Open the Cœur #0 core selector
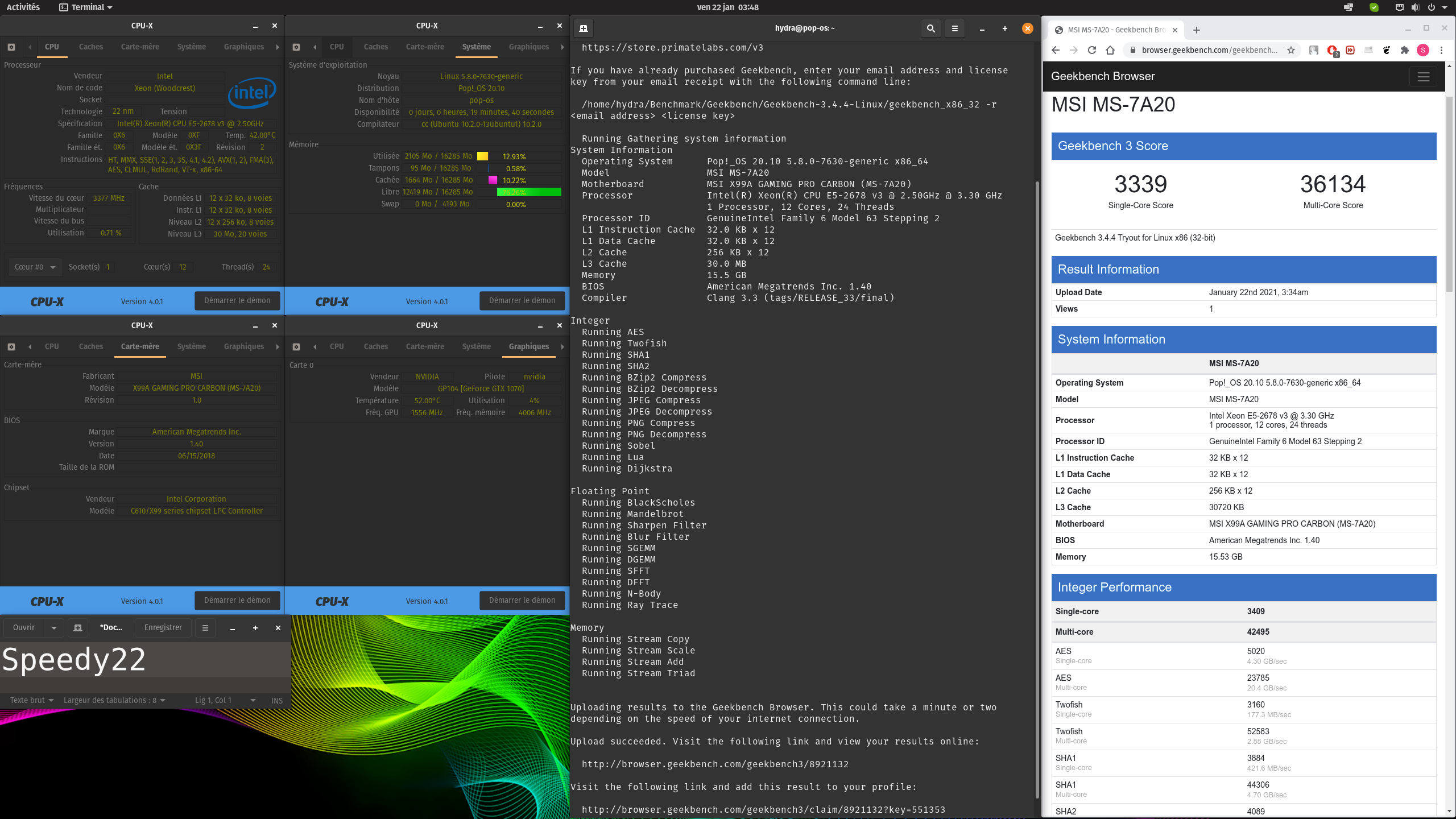 click(35, 267)
